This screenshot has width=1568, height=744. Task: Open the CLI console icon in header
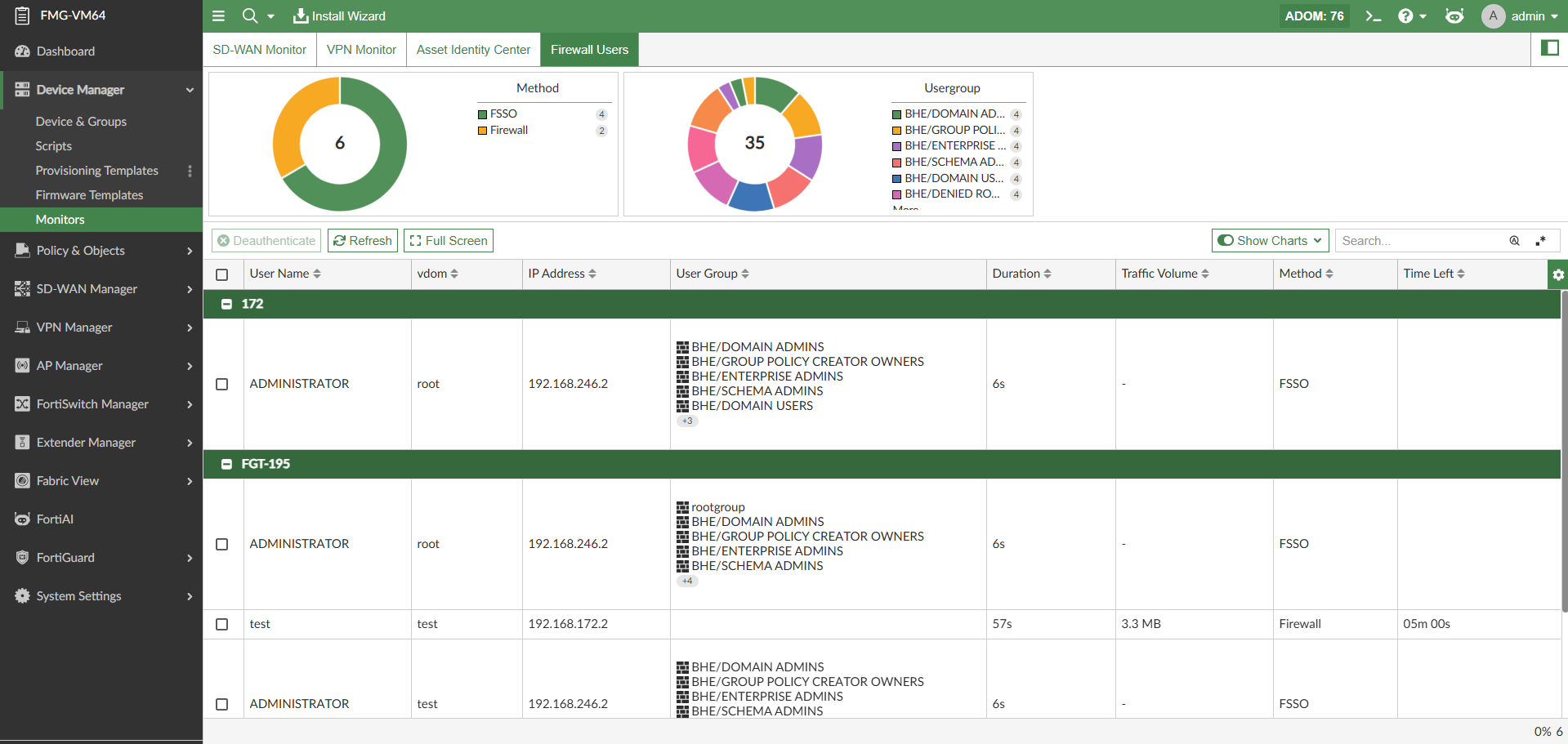pos(1373,16)
